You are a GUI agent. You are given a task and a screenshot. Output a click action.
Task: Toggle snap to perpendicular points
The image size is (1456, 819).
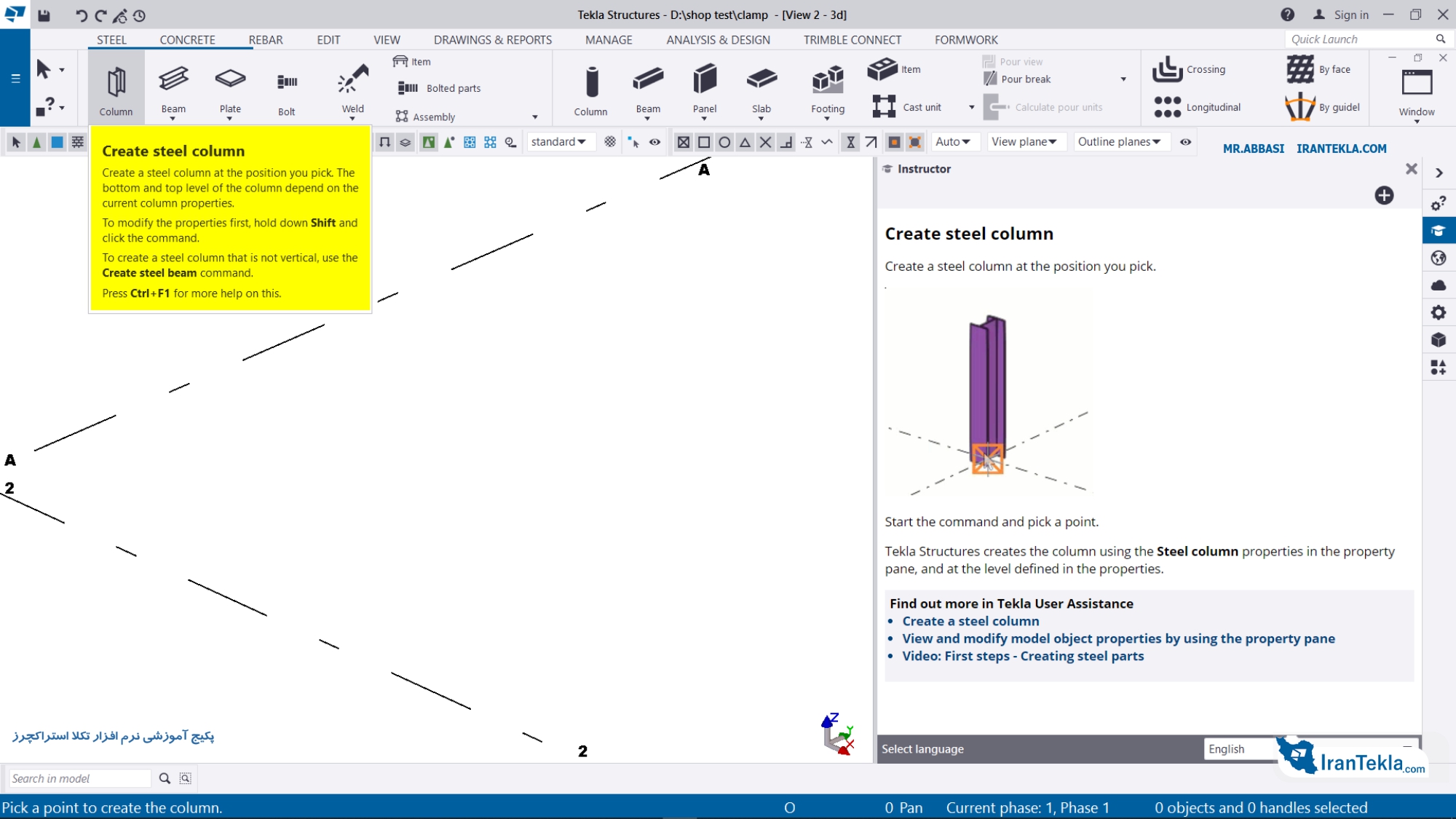(x=786, y=142)
